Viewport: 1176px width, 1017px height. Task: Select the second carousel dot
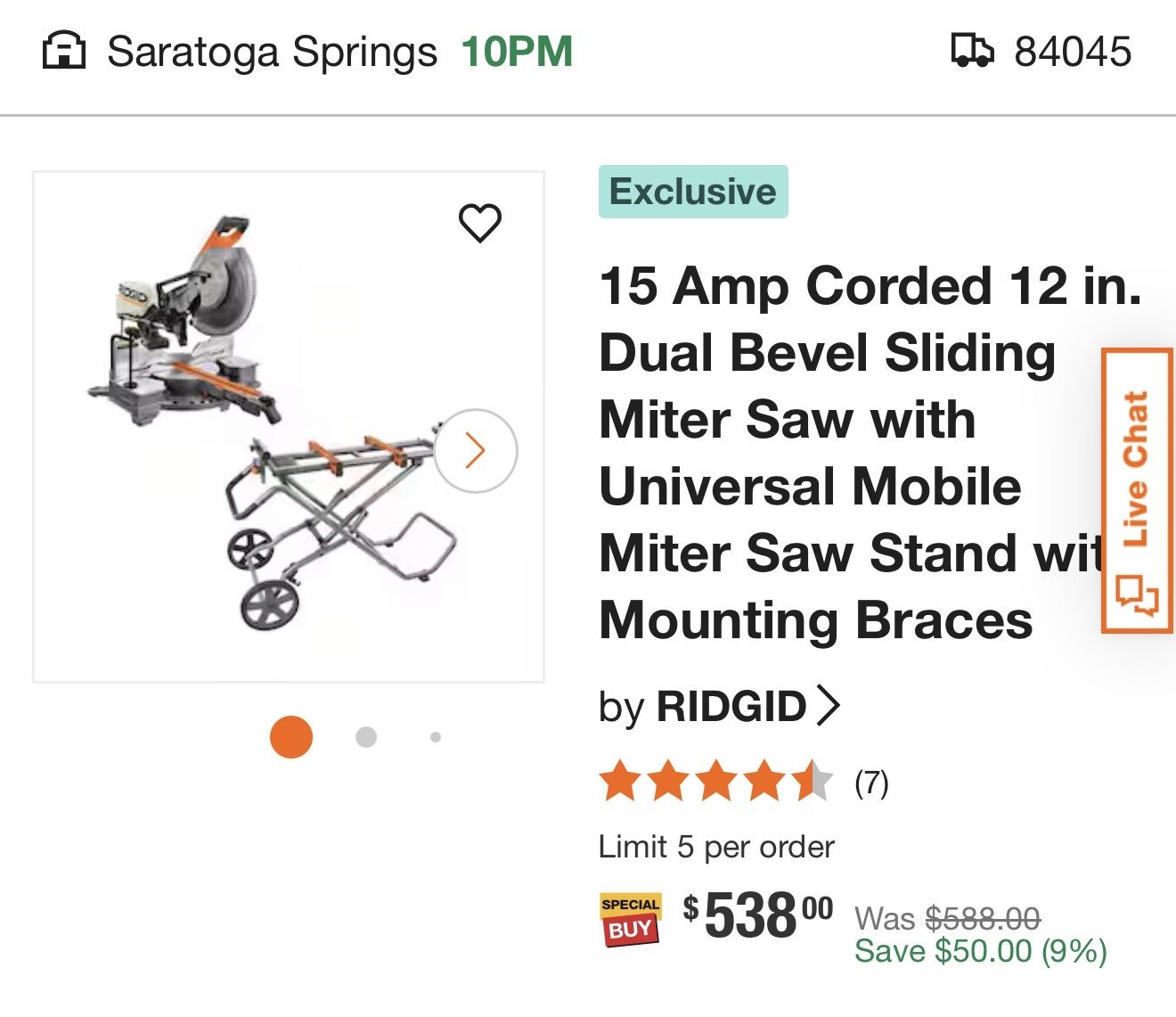click(x=366, y=736)
